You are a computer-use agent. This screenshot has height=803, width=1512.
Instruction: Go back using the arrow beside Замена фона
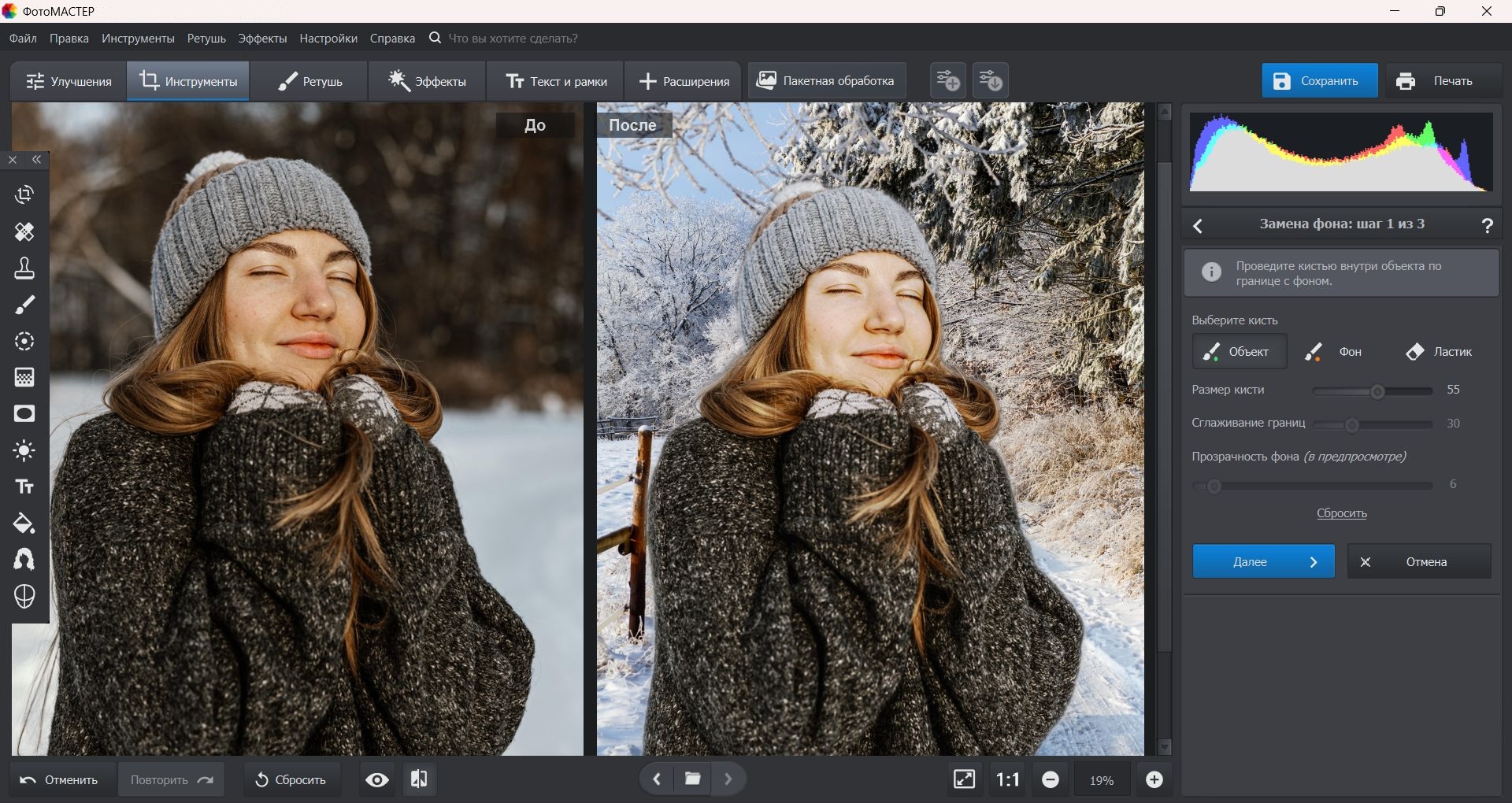[1198, 226]
